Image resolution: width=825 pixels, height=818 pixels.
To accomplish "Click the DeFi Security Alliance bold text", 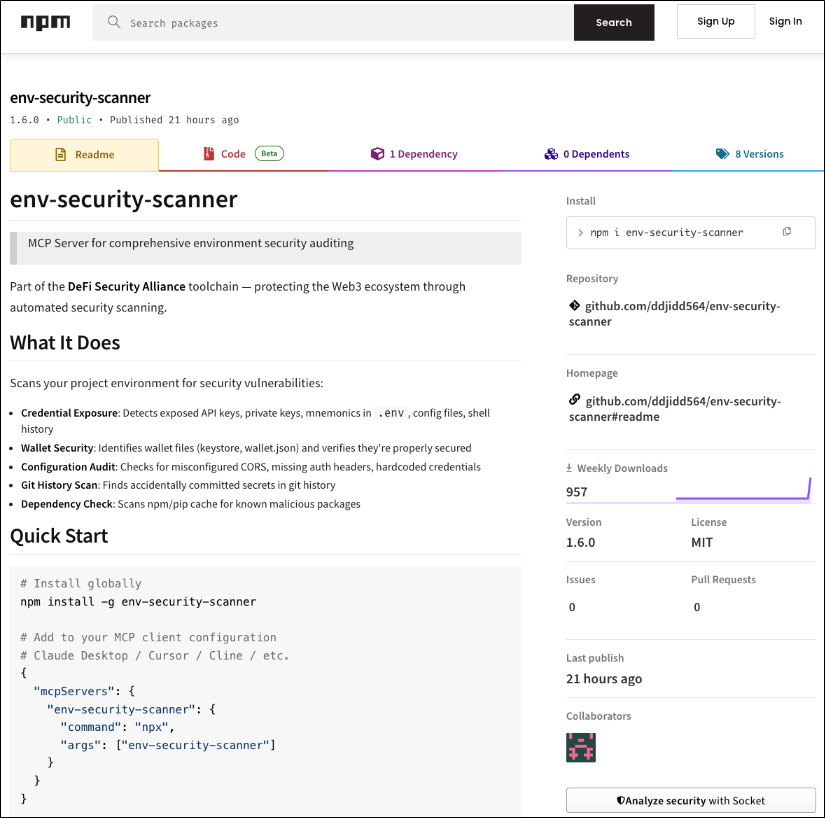I will (127, 287).
